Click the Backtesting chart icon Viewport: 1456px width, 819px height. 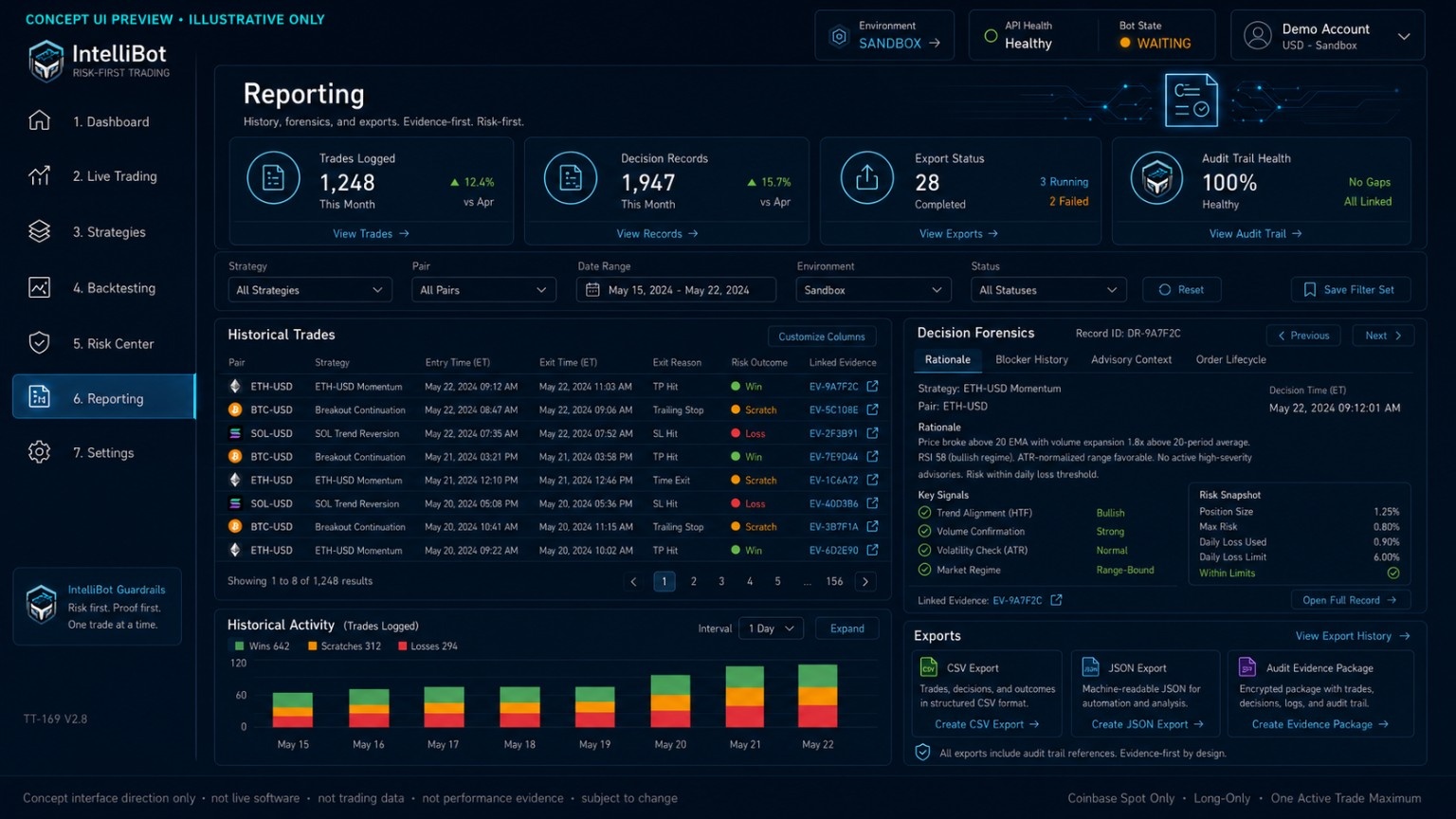(x=39, y=287)
